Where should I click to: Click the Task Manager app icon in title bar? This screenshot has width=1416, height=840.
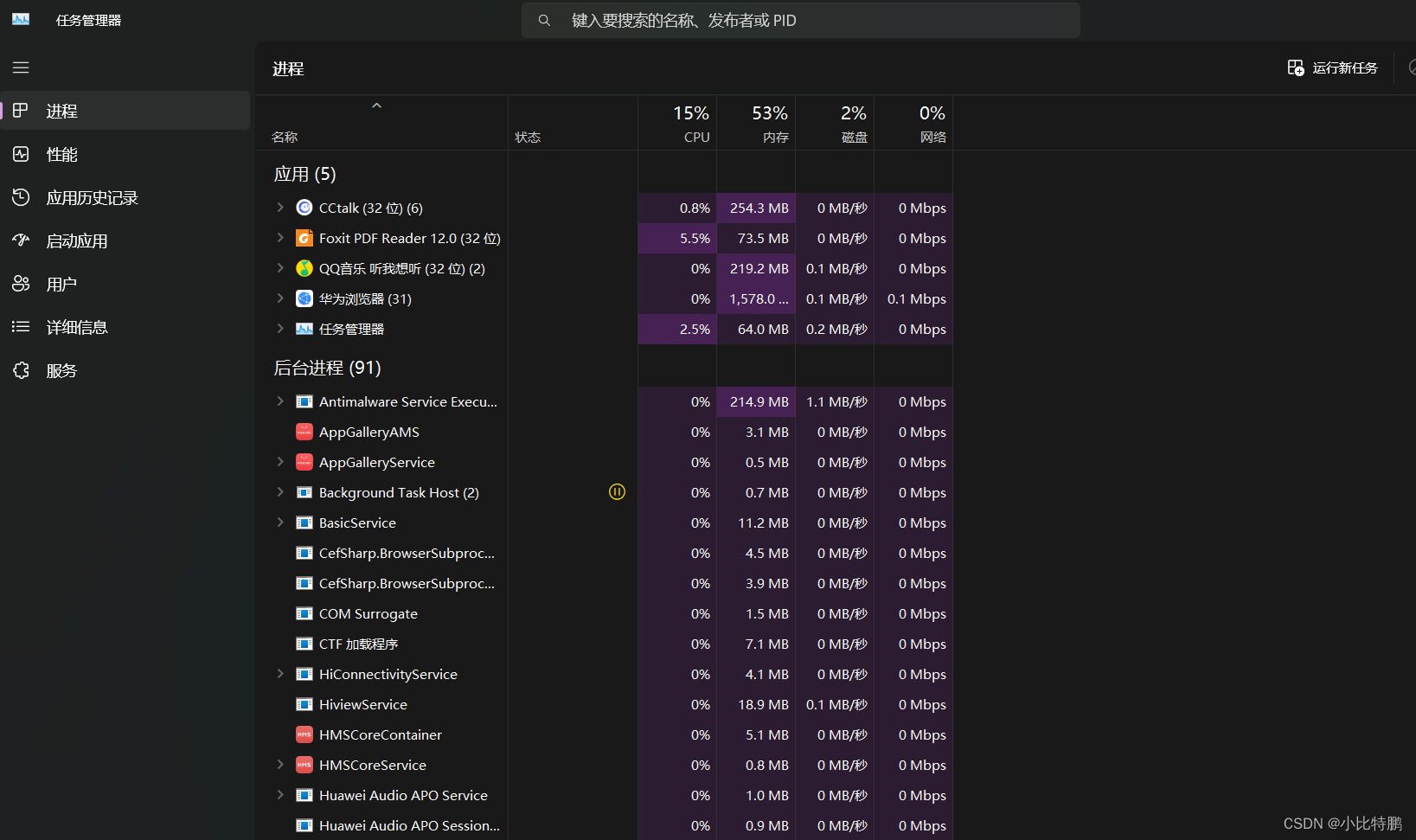(21, 19)
